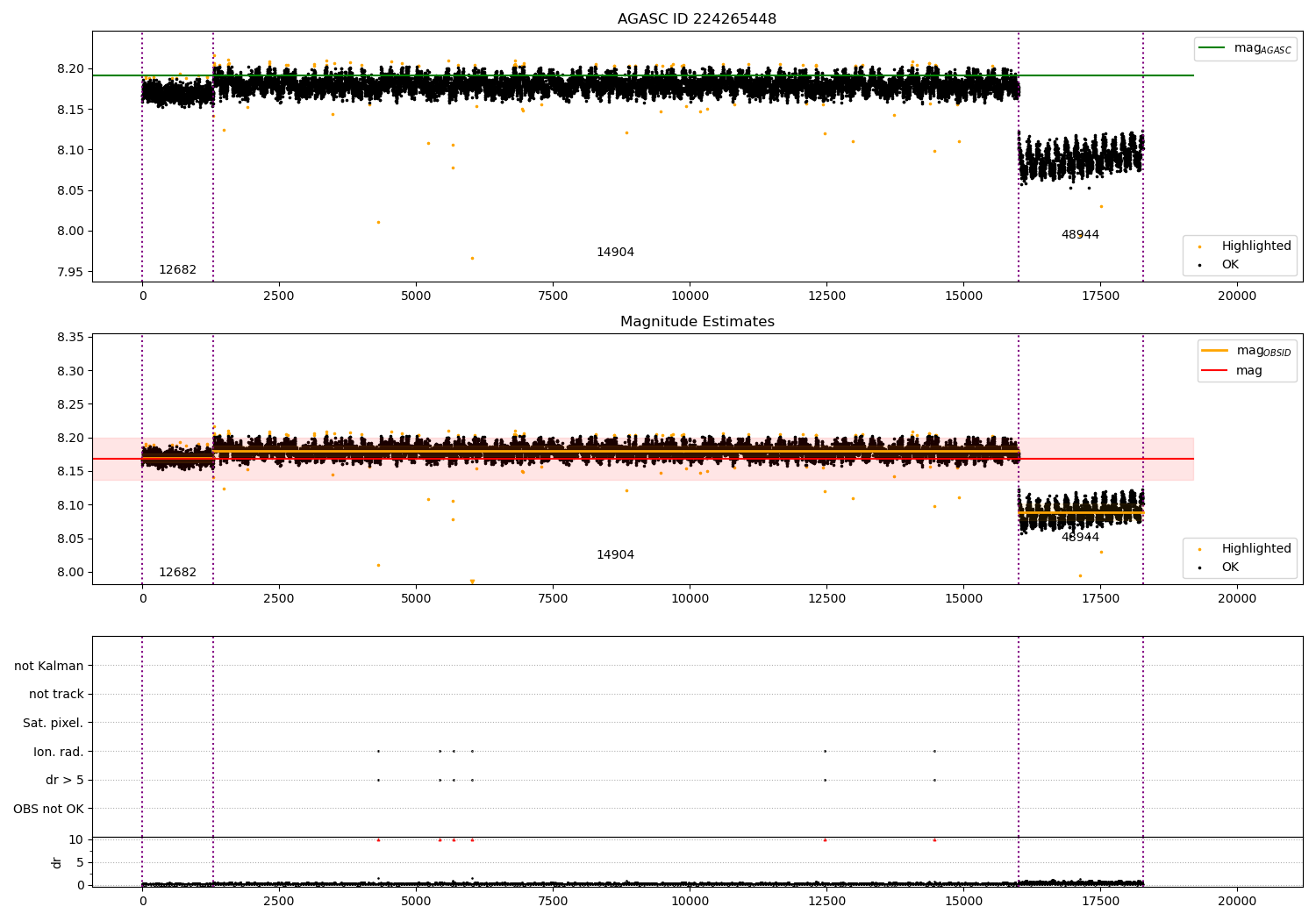Click the orange line sample in the middle legend

1214,351
